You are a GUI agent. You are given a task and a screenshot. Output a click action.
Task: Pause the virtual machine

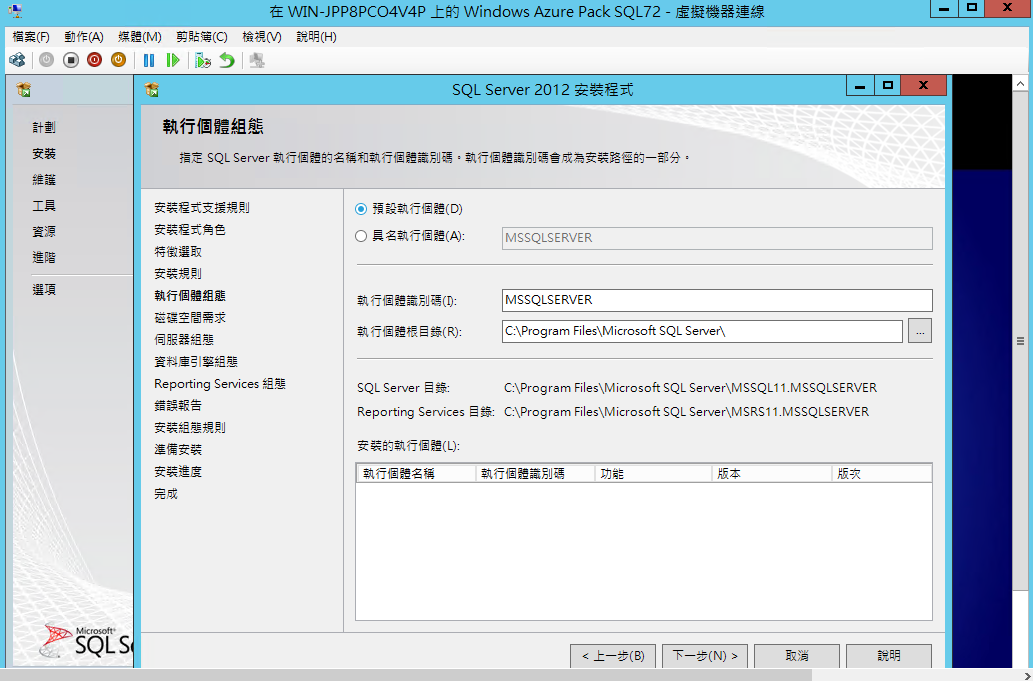tap(149, 61)
